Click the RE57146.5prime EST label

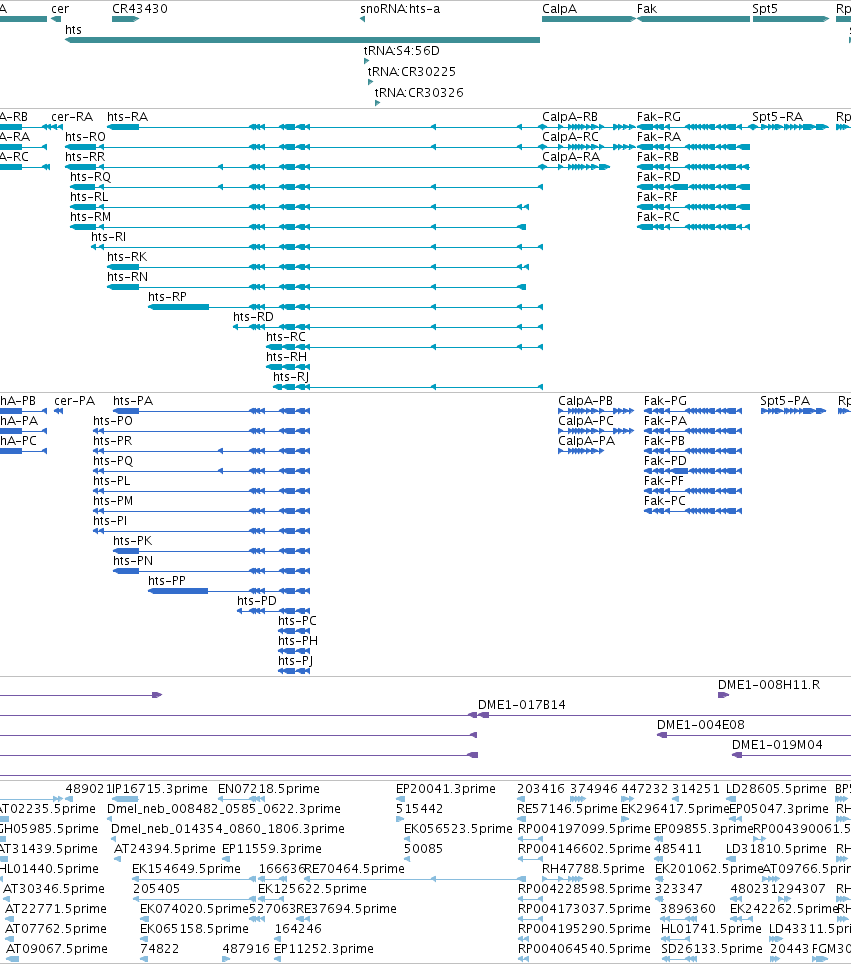tap(568, 809)
